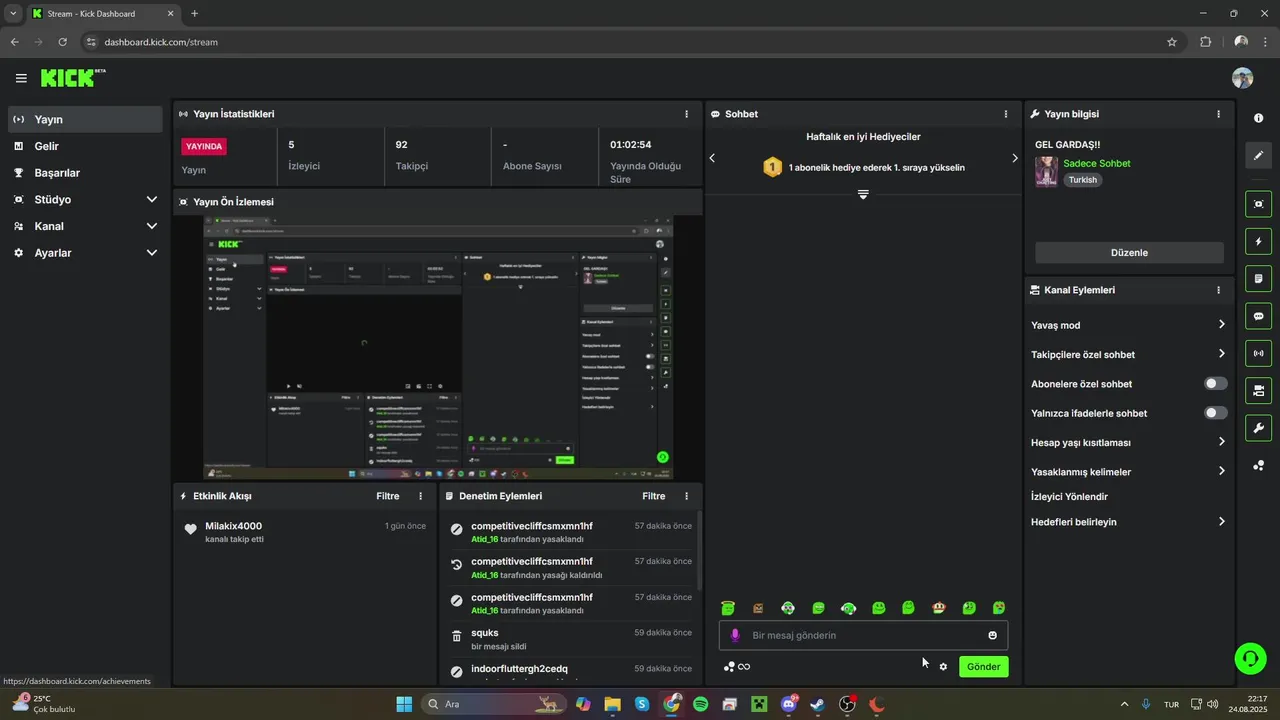Open chat settings gear next to Gönder
This screenshot has width=1280, height=720.
(x=943, y=667)
